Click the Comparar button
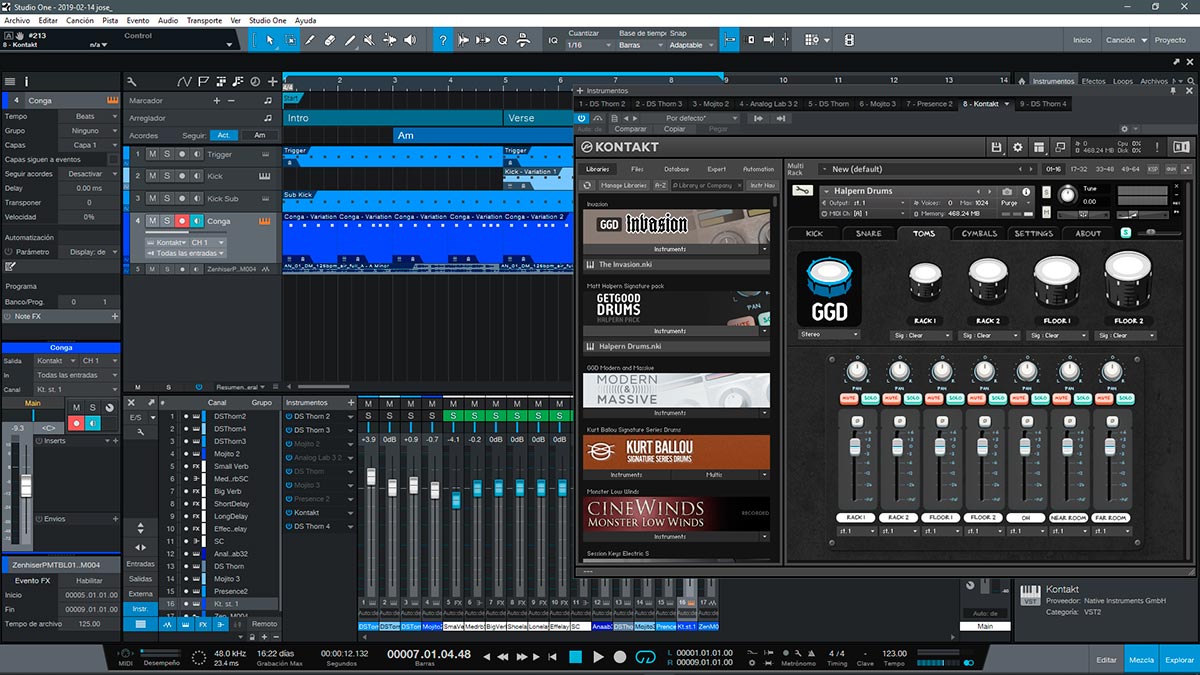This screenshot has height=675, width=1200. (x=630, y=129)
